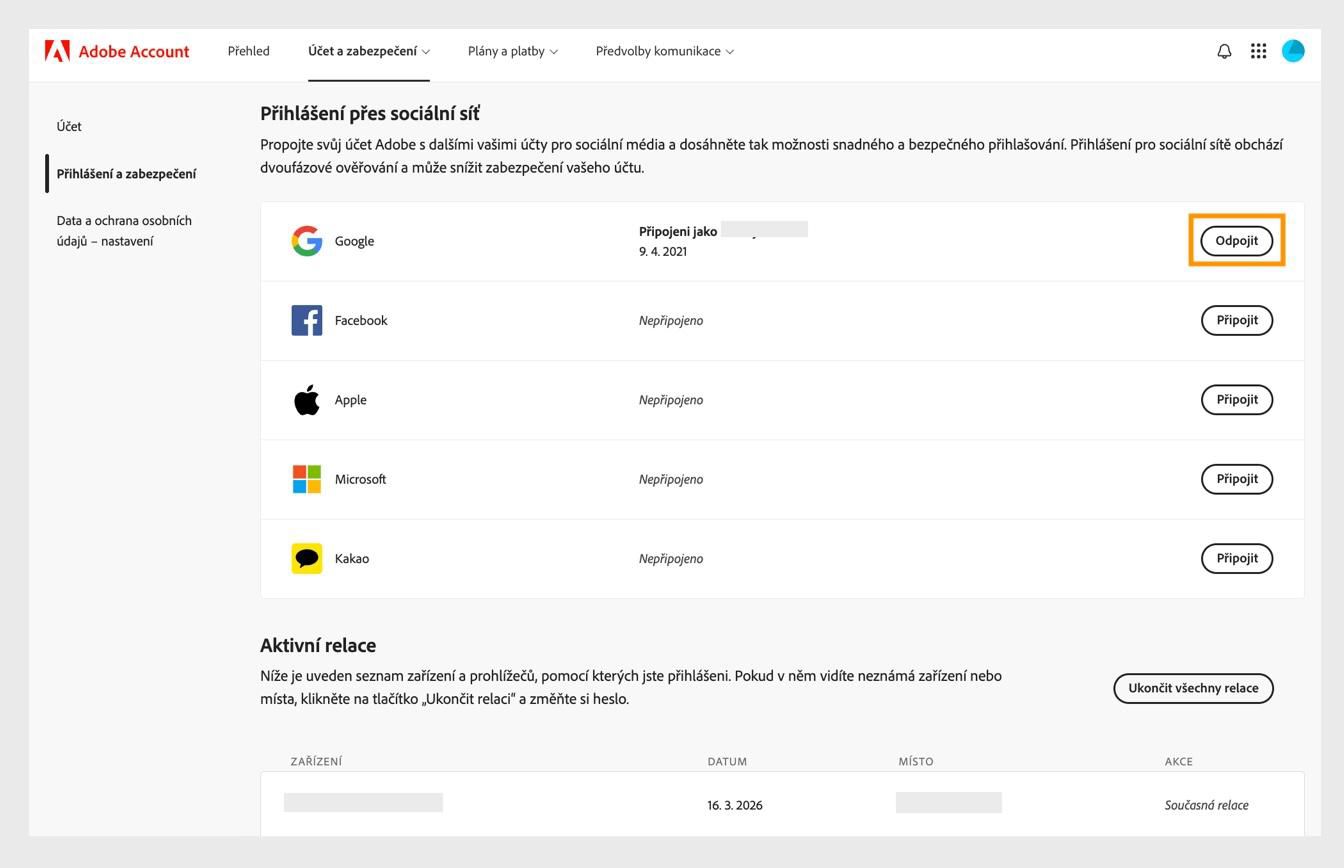Connect Facebook with its Připojit control
Screen dimensions: 1344x868
(1236, 320)
